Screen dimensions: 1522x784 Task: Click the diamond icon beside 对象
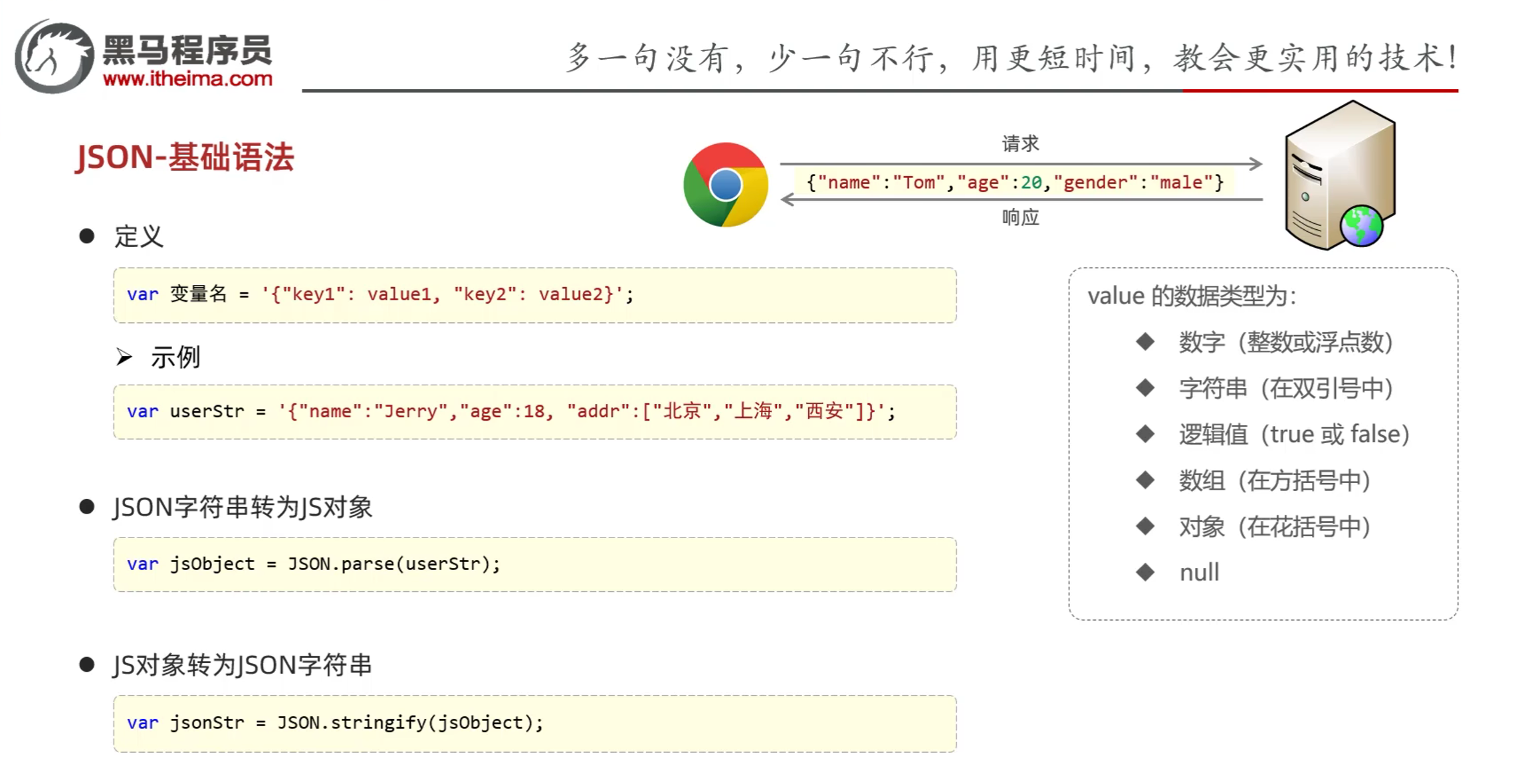1146,526
